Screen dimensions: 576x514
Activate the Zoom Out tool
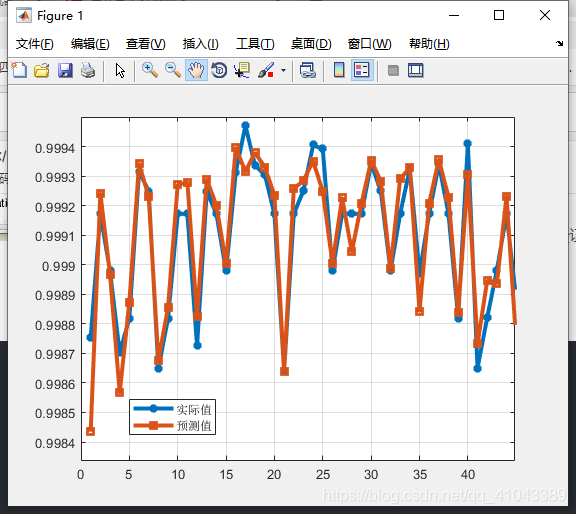pos(173,70)
